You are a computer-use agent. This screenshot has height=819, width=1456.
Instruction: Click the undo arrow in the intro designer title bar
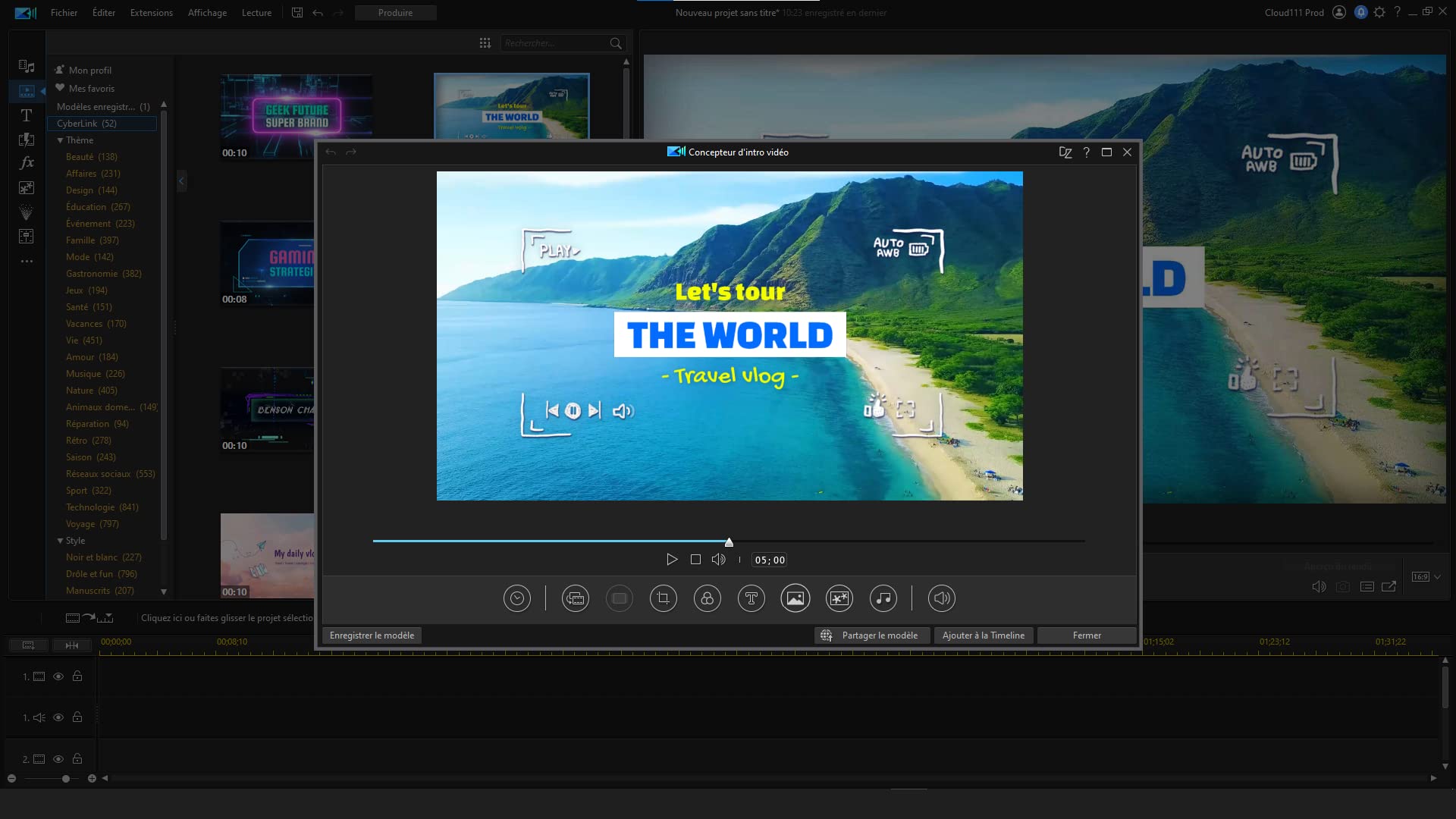331,152
